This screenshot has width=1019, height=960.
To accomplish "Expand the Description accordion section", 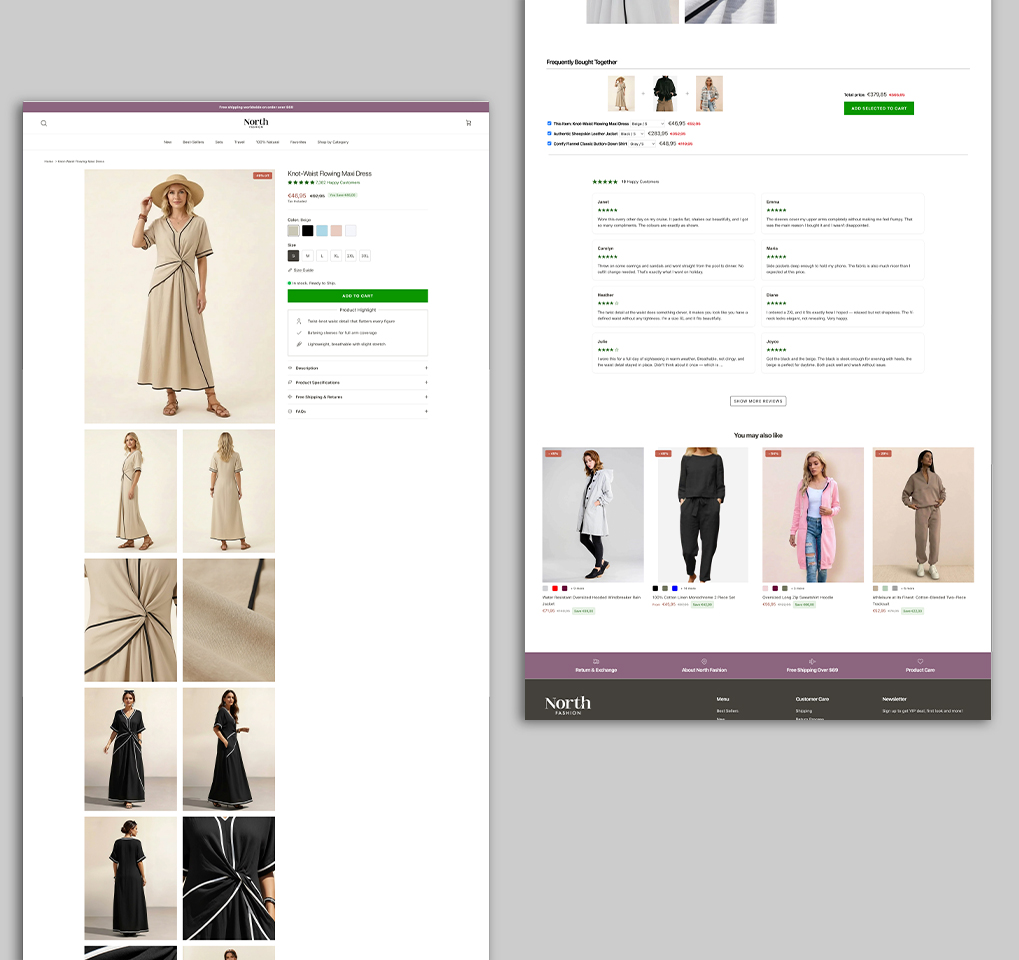I will pos(357,368).
